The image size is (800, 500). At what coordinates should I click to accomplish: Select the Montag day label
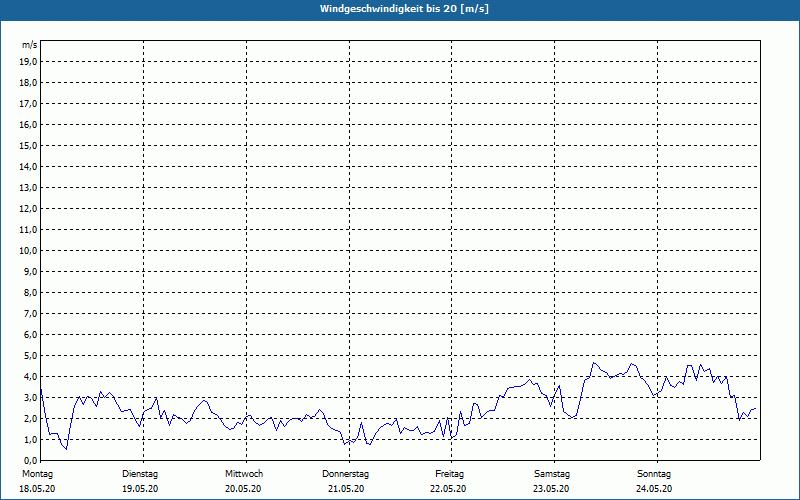38,473
